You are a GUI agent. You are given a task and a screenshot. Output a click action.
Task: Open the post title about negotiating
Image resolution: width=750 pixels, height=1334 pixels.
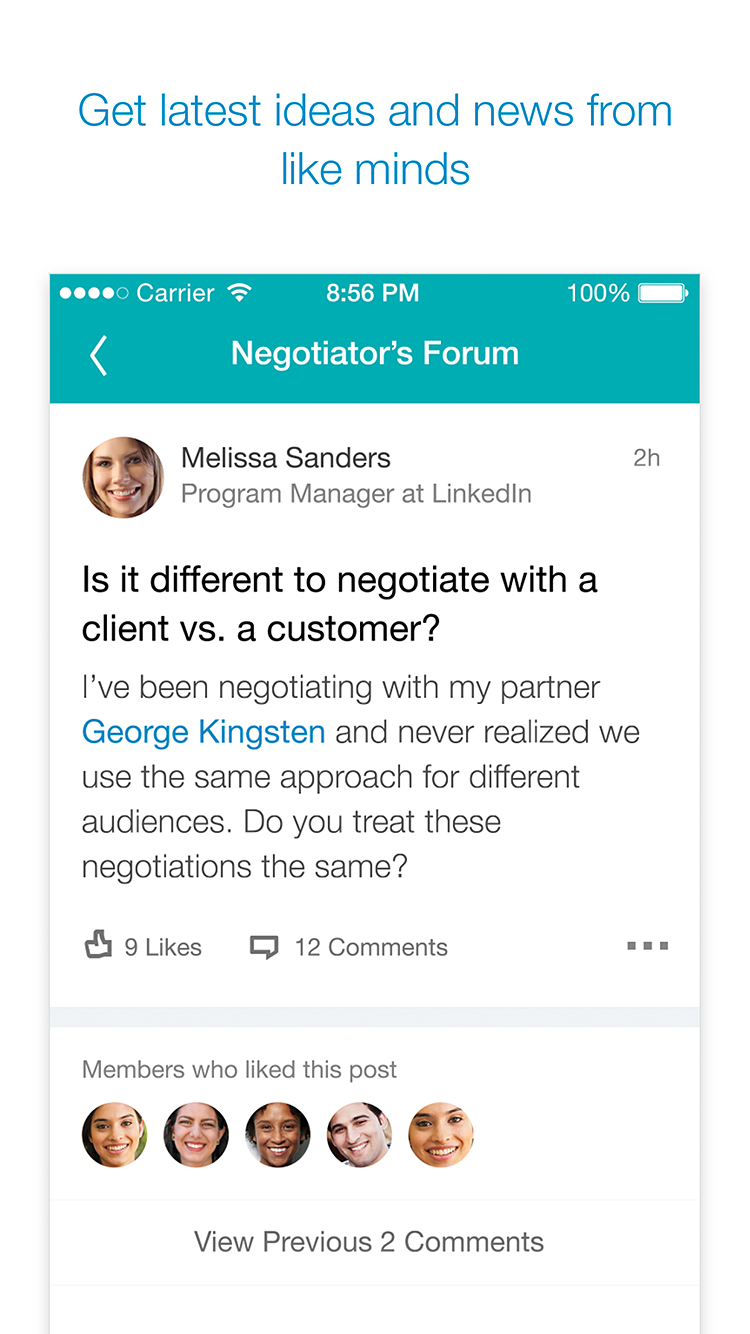(x=340, y=603)
